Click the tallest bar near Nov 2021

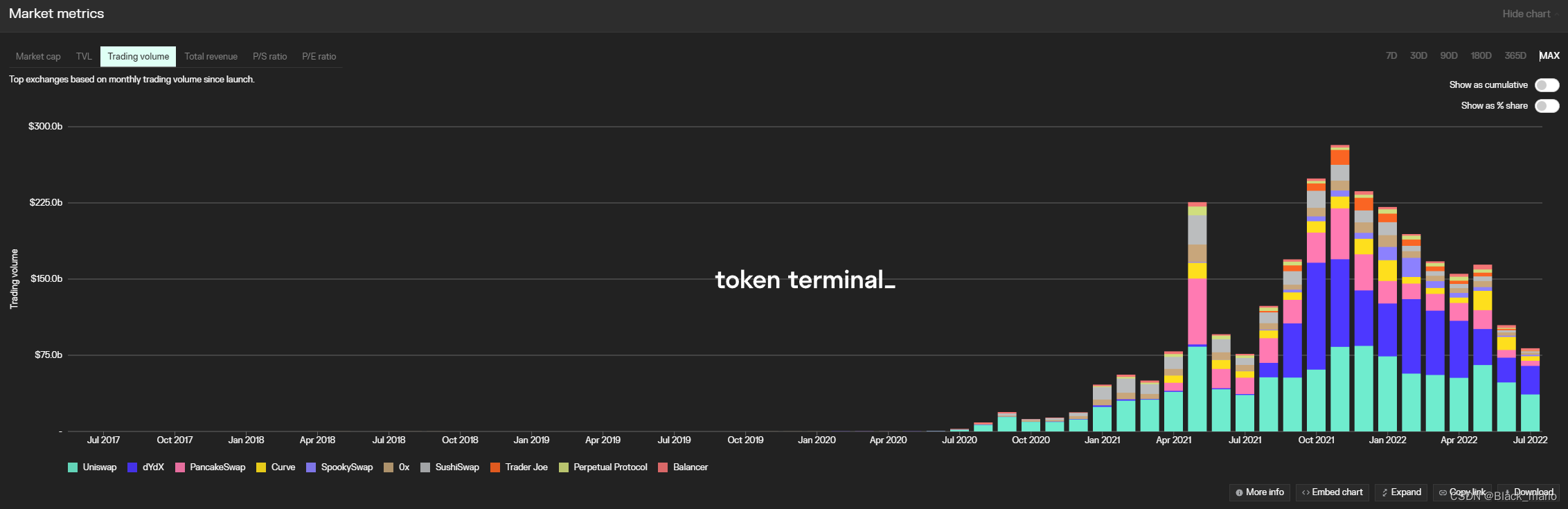pyautogui.click(x=1340, y=288)
